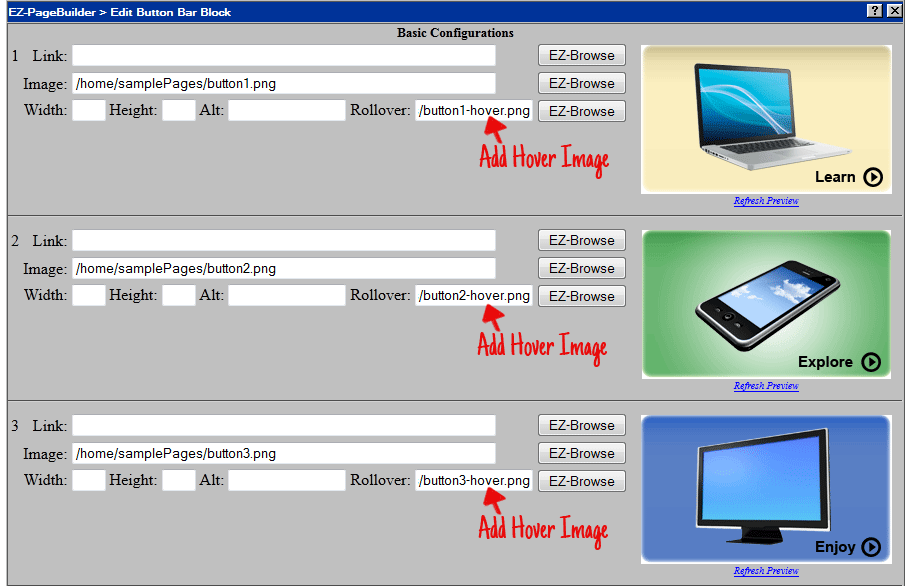Click Refresh Preview under the phone image
Screen dimensions: 913x586
click(x=766, y=386)
